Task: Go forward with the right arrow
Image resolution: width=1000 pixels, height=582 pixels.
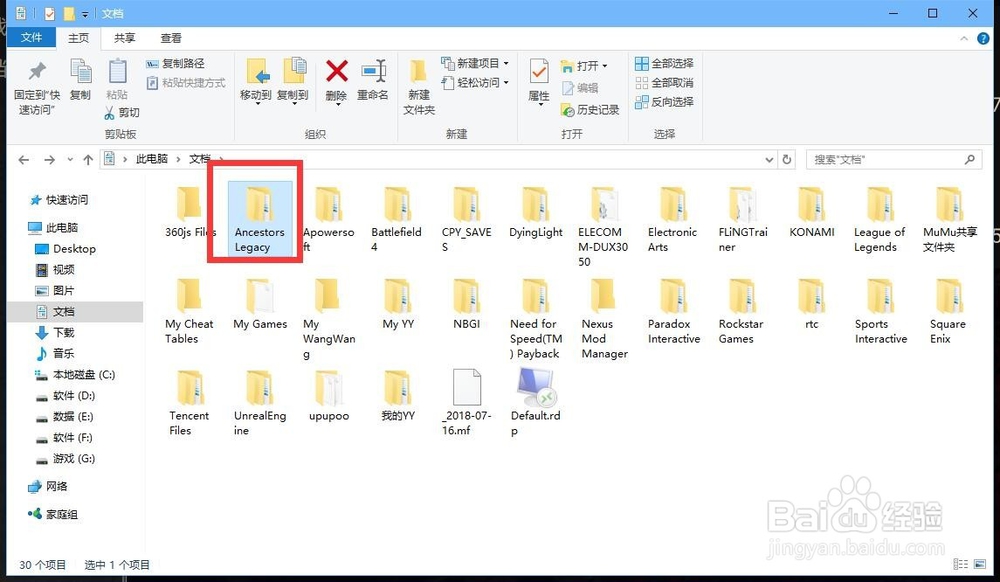Action: coord(49,159)
